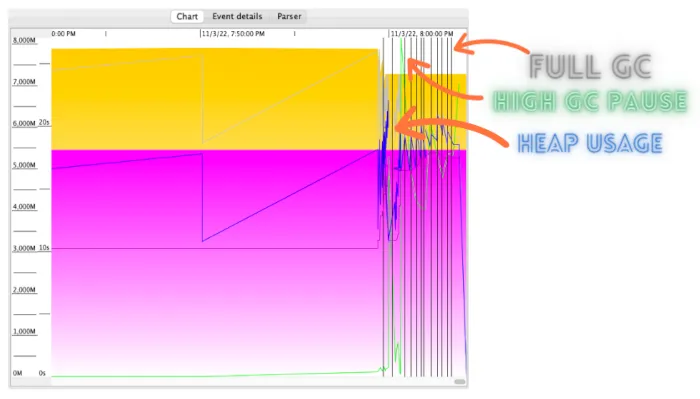Screen dimensions: 700x399
Task: Click the 0s pause axis label
Action: coord(42,373)
